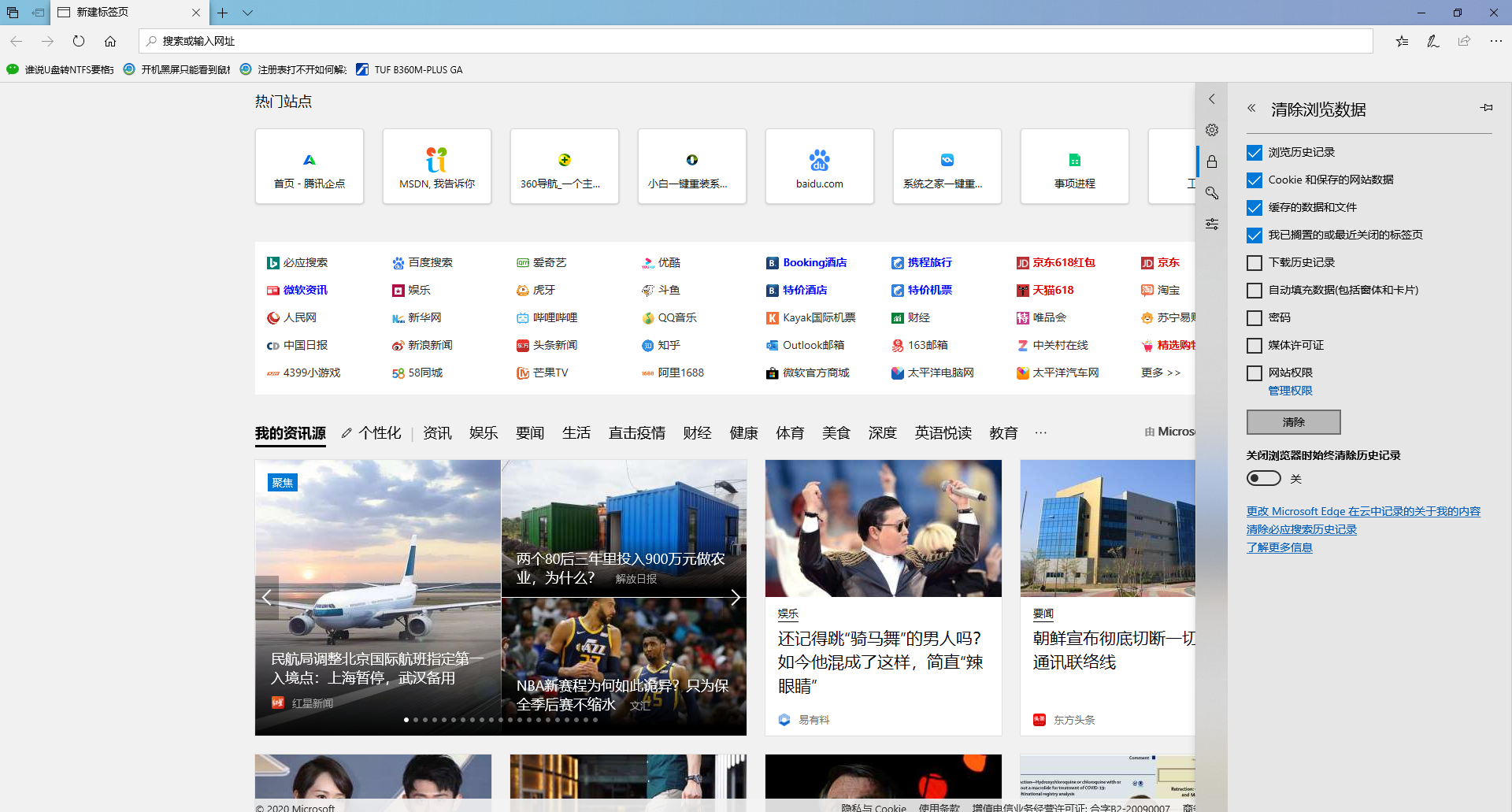
Task: Click the address bar search field
Action: click(756, 41)
